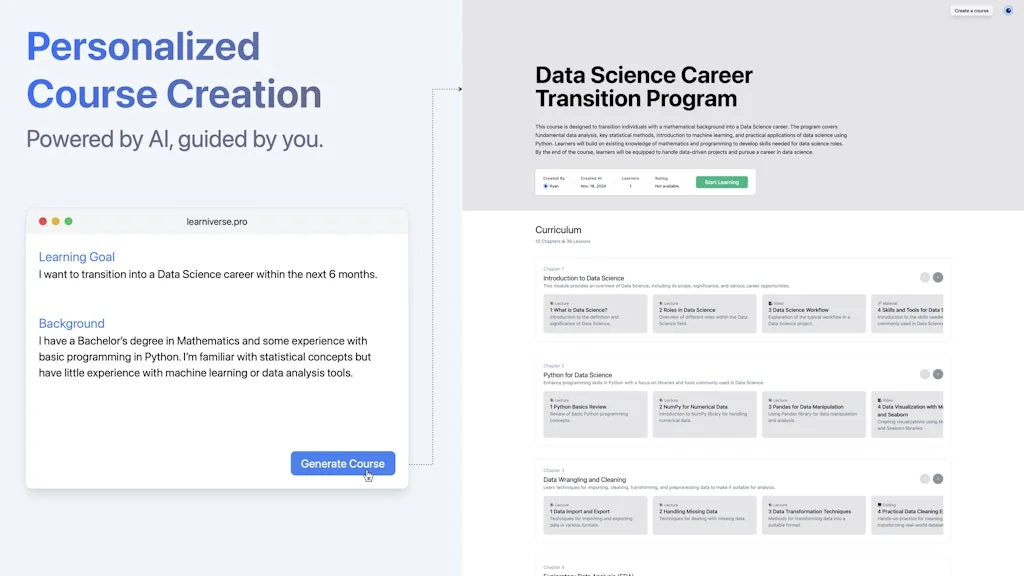The image size is (1024, 576).
Task: Open the profile avatar in the top-right corner
Action: tap(1006, 10)
